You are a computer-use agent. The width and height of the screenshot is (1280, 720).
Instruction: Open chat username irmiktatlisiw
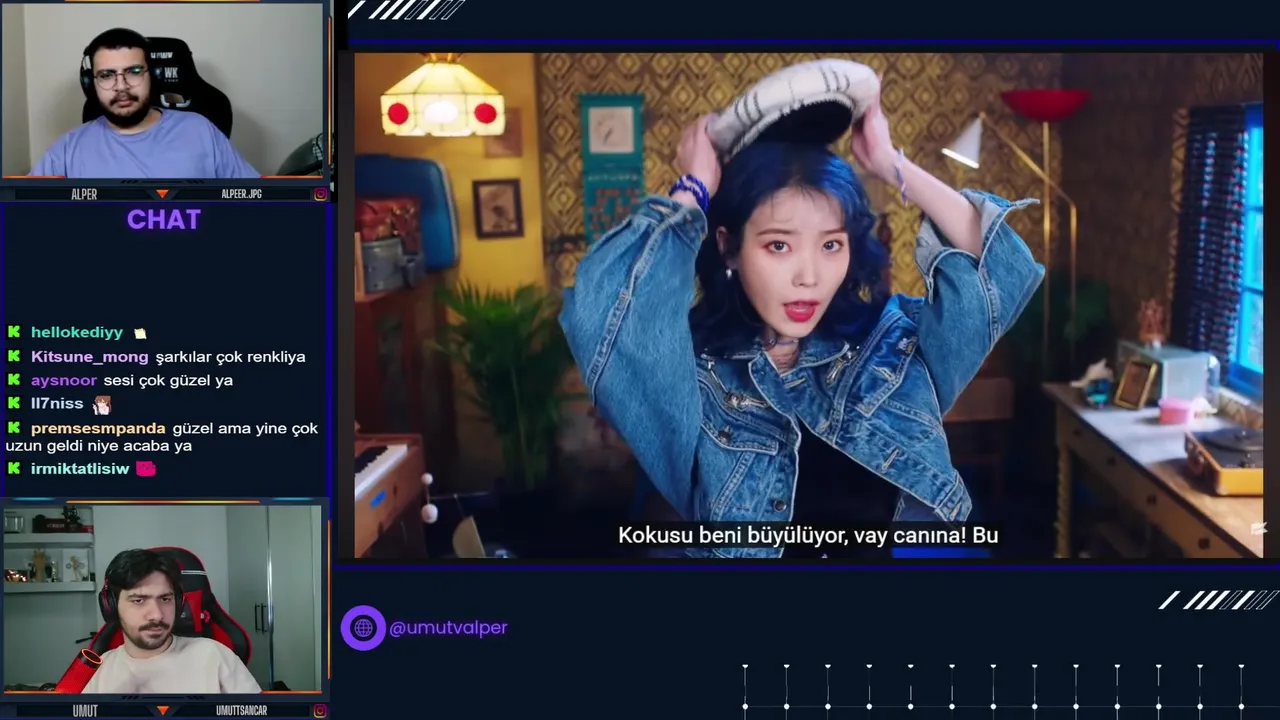(80, 468)
